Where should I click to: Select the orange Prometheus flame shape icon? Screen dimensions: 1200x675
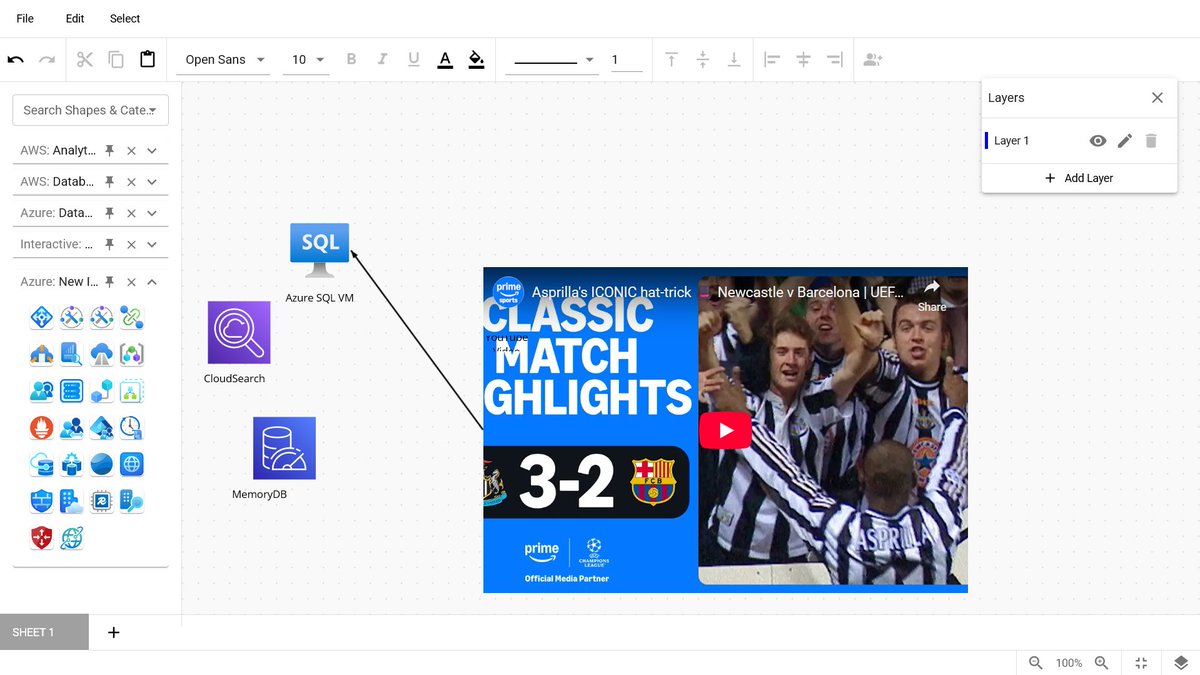pos(41,427)
